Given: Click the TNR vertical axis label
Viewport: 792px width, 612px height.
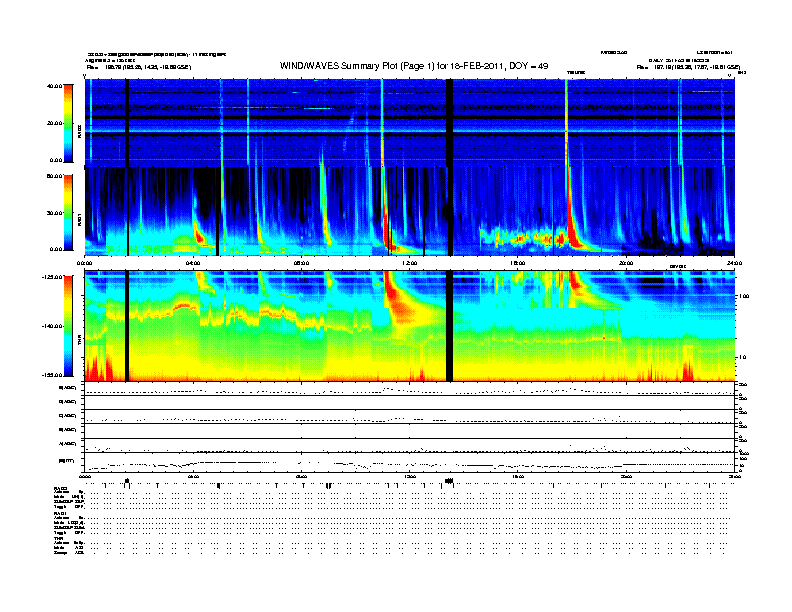Looking at the screenshot, I should click(x=79, y=342).
